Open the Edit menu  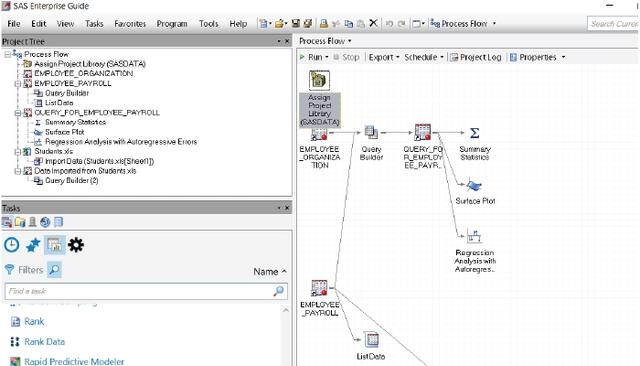(x=39, y=24)
